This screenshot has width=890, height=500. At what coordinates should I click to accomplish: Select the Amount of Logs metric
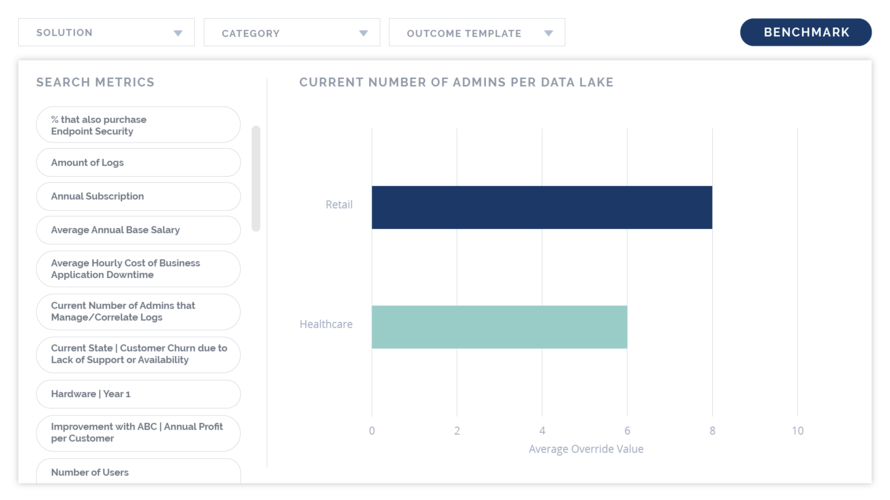(x=138, y=162)
